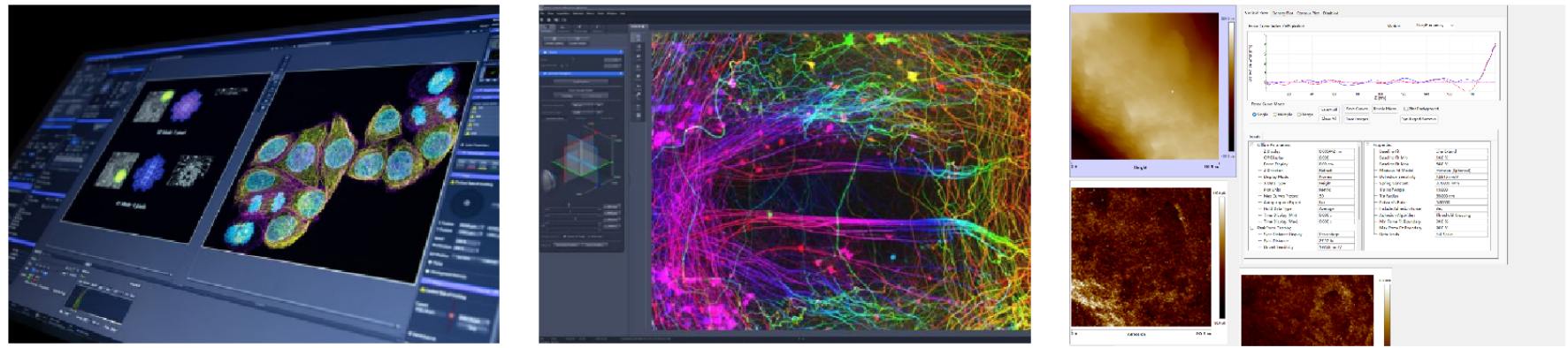Viewport: 1568px width, 348px height.
Task: Click the partially visible bottom AFM image
Action: click(1307, 310)
